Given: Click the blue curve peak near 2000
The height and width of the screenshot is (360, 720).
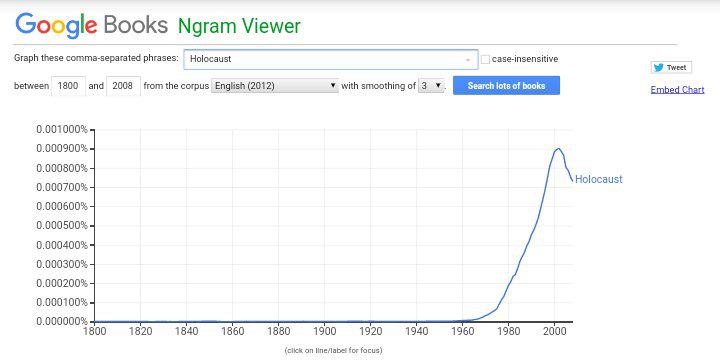Looking at the screenshot, I should click(557, 148).
